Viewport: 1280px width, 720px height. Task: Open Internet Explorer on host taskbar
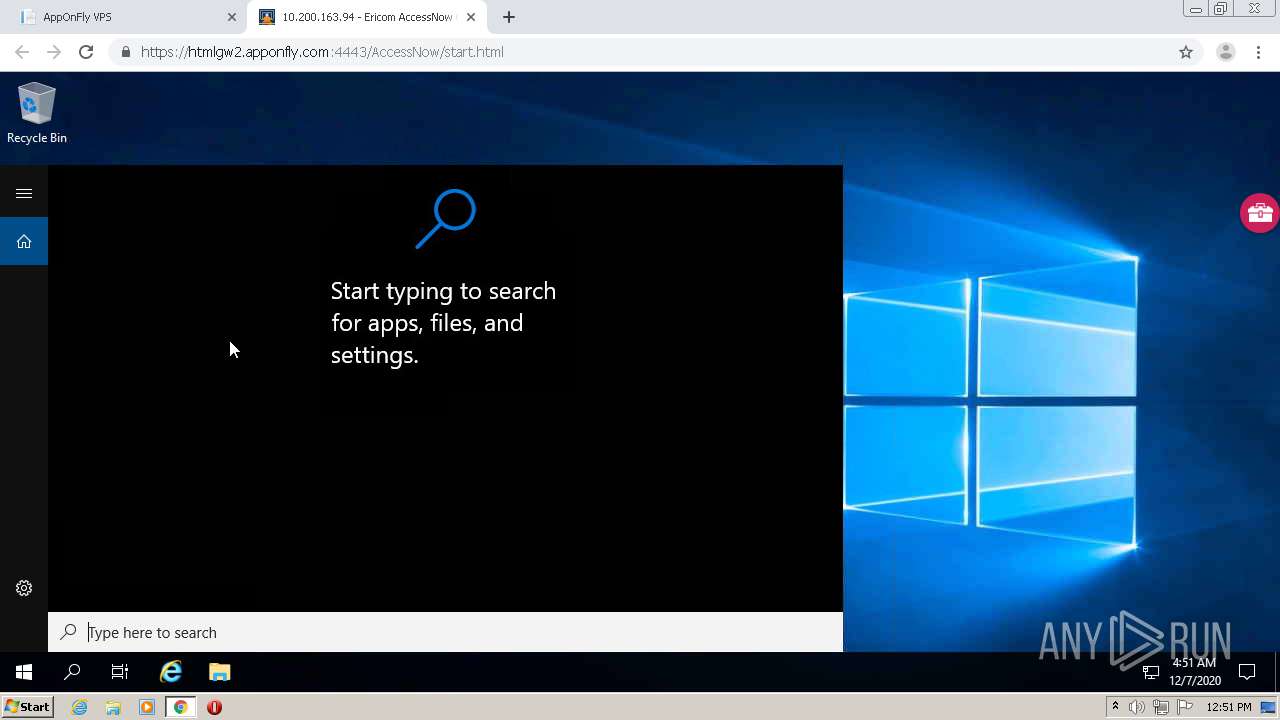pos(79,707)
